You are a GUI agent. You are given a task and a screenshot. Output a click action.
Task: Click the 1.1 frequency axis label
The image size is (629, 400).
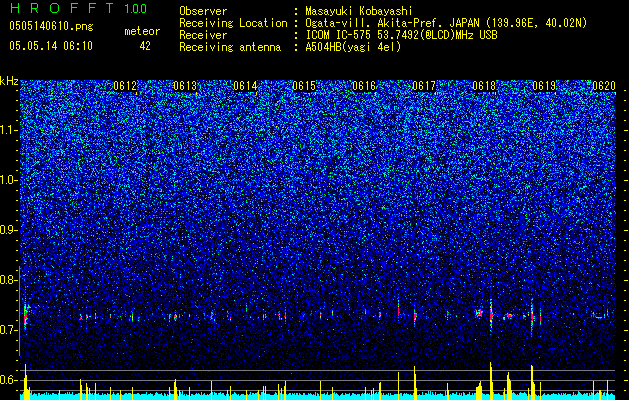(x=9, y=130)
